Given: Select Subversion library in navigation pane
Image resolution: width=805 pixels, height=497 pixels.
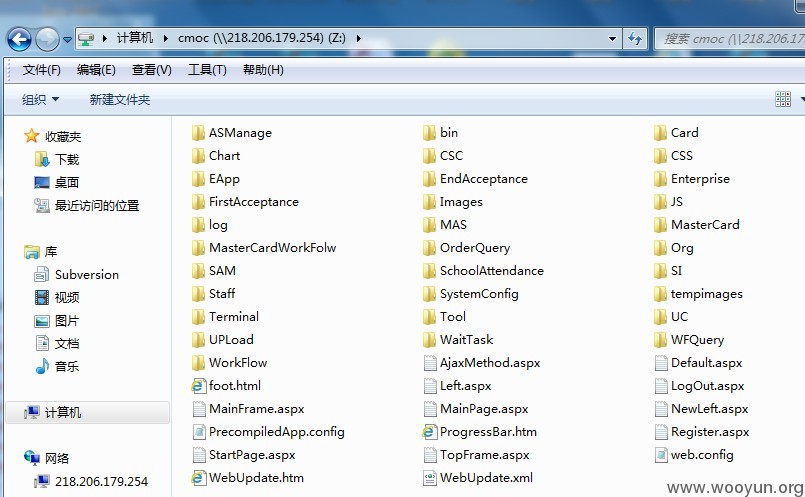Looking at the screenshot, I should click(76, 275).
